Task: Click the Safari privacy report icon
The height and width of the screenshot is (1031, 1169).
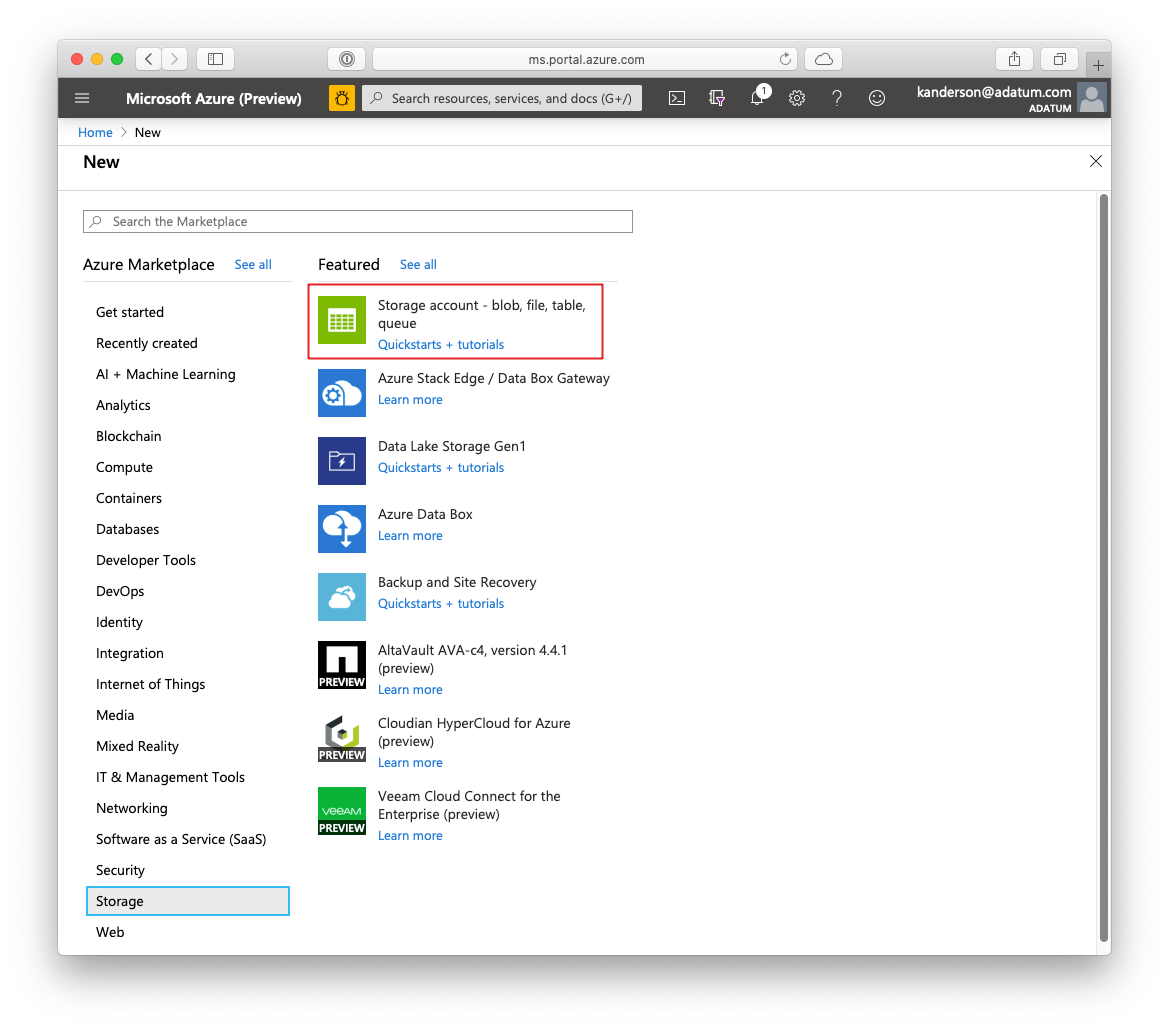Action: (x=347, y=59)
